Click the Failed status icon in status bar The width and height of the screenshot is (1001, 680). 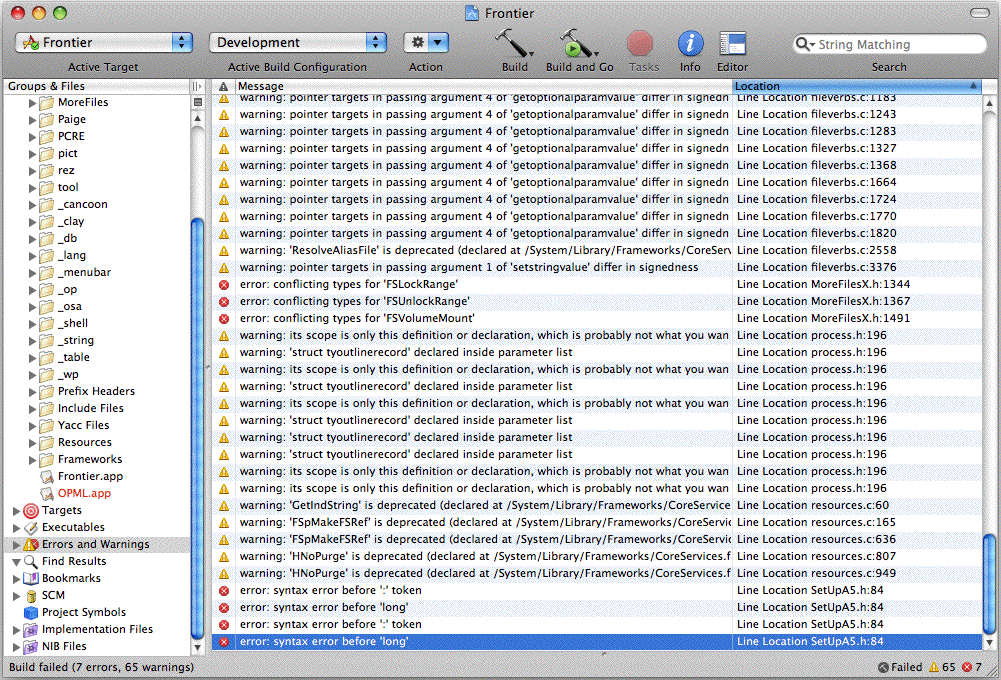click(883, 667)
